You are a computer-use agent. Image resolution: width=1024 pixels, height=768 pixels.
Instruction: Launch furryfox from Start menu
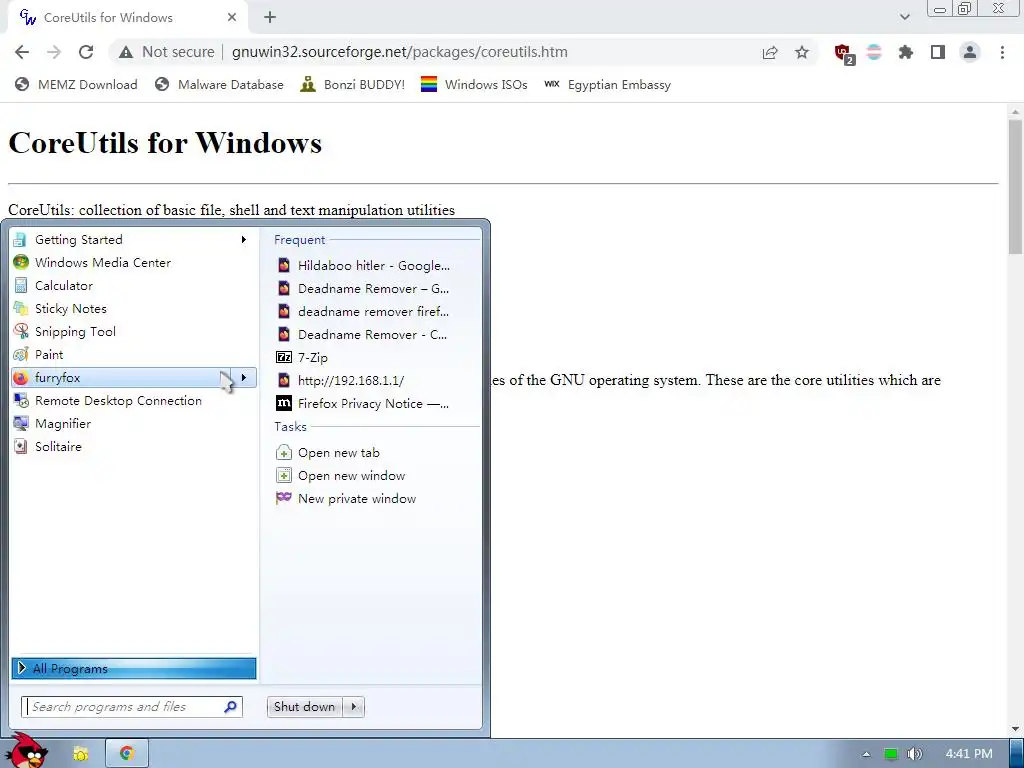pyautogui.click(x=121, y=377)
